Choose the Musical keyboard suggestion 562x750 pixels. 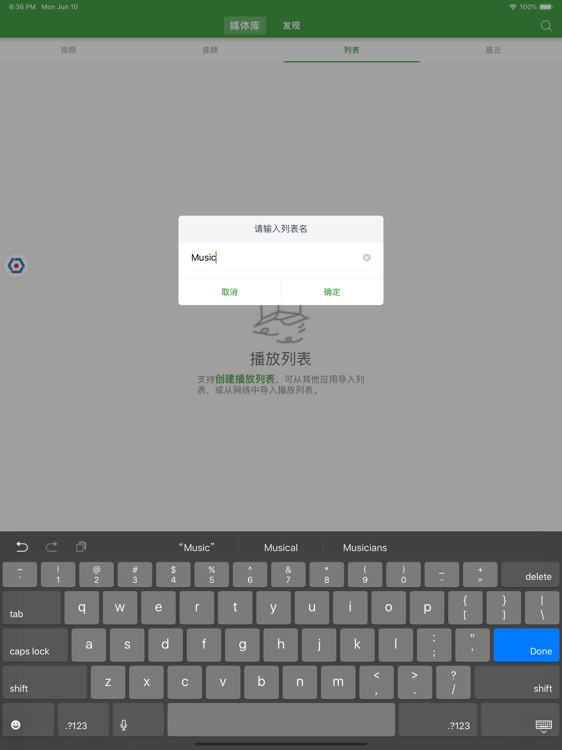[281, 547]
